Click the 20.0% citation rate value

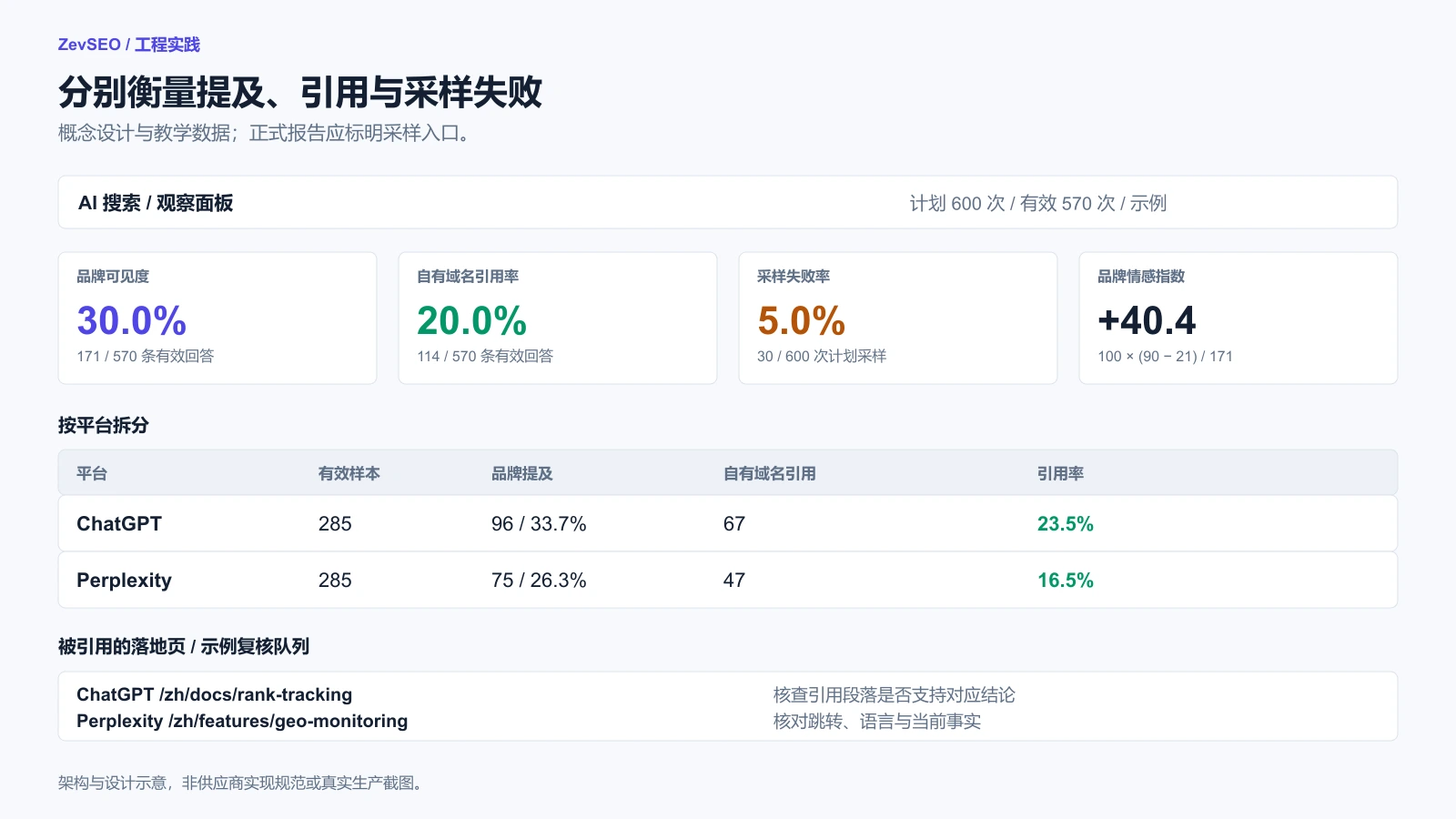coord(472,320)
